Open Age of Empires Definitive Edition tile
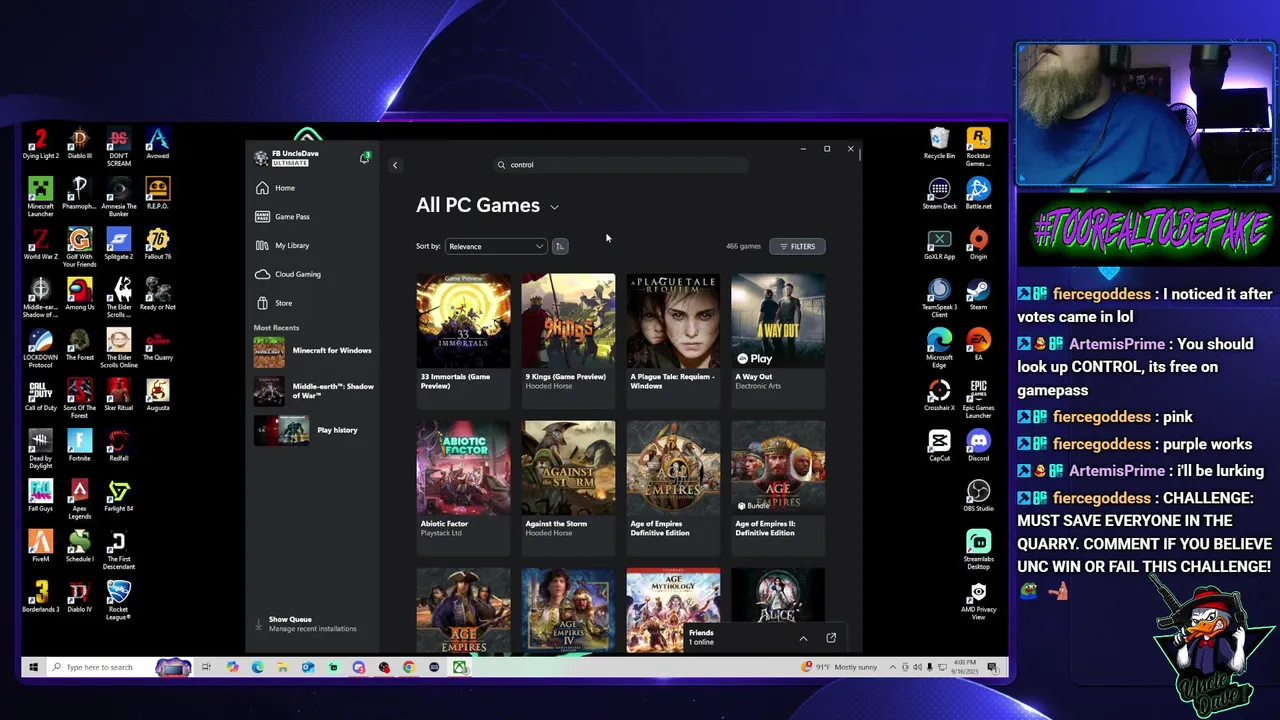Viewport: 1280px width, 720px height. pyautogui.click(x=673, y=486)
